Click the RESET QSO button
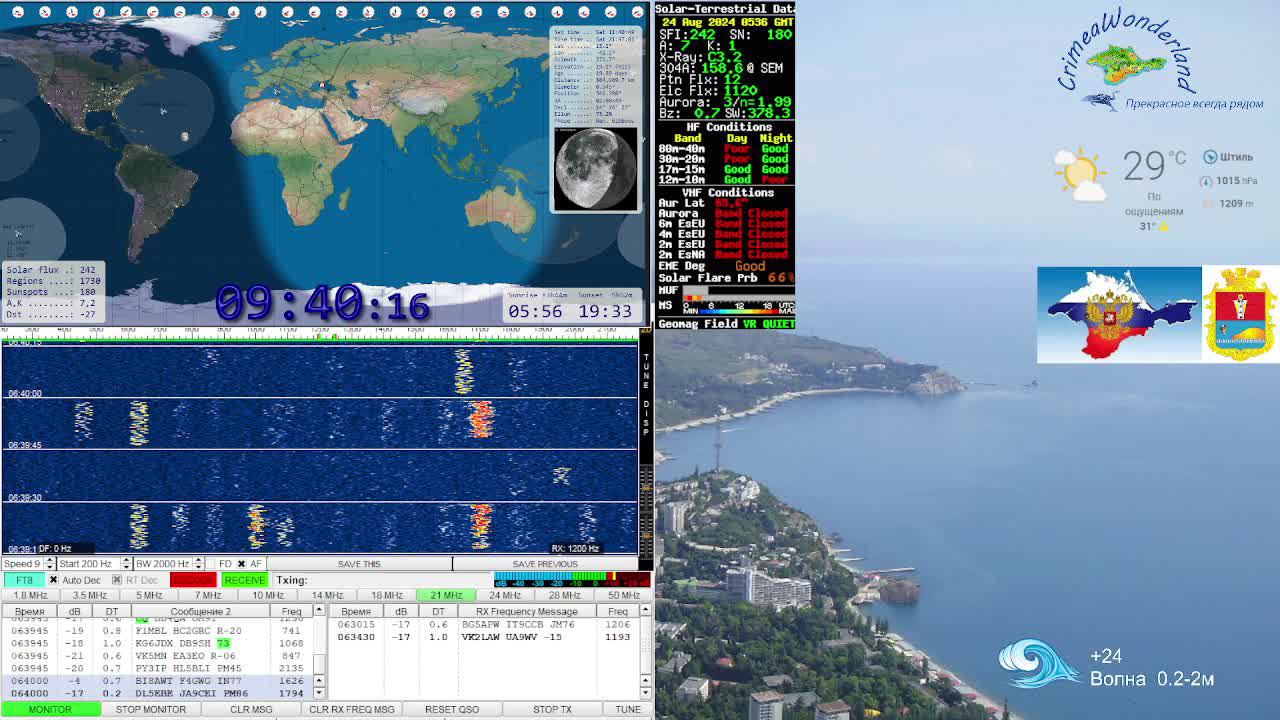 tap(452, 709)
